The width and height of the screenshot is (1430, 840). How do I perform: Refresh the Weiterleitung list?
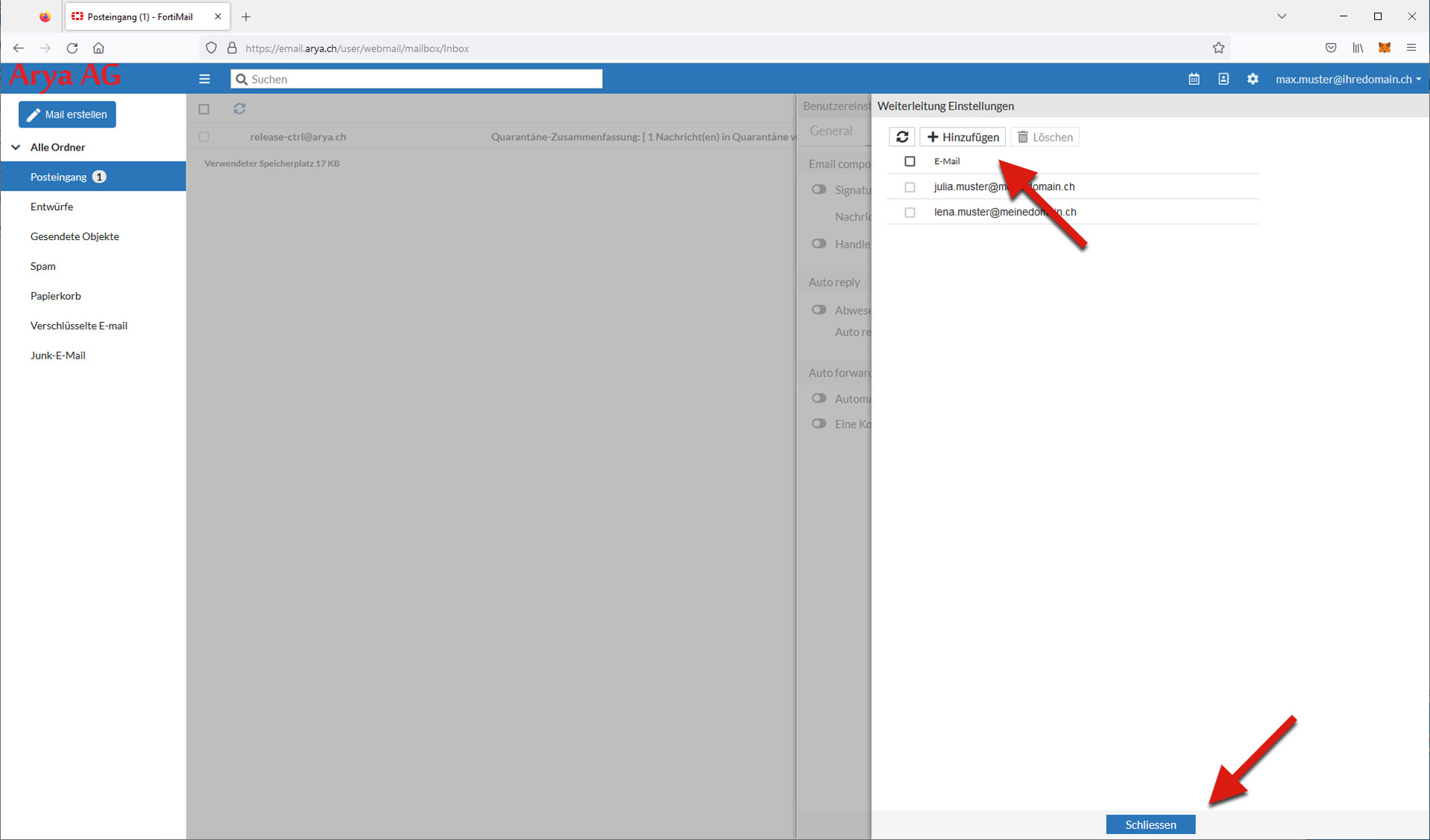point(902,137)
